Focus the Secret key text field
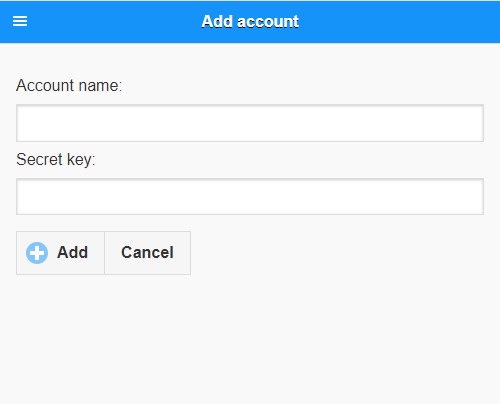Viewport: 500px width, 404px height. tap(250, 197)
